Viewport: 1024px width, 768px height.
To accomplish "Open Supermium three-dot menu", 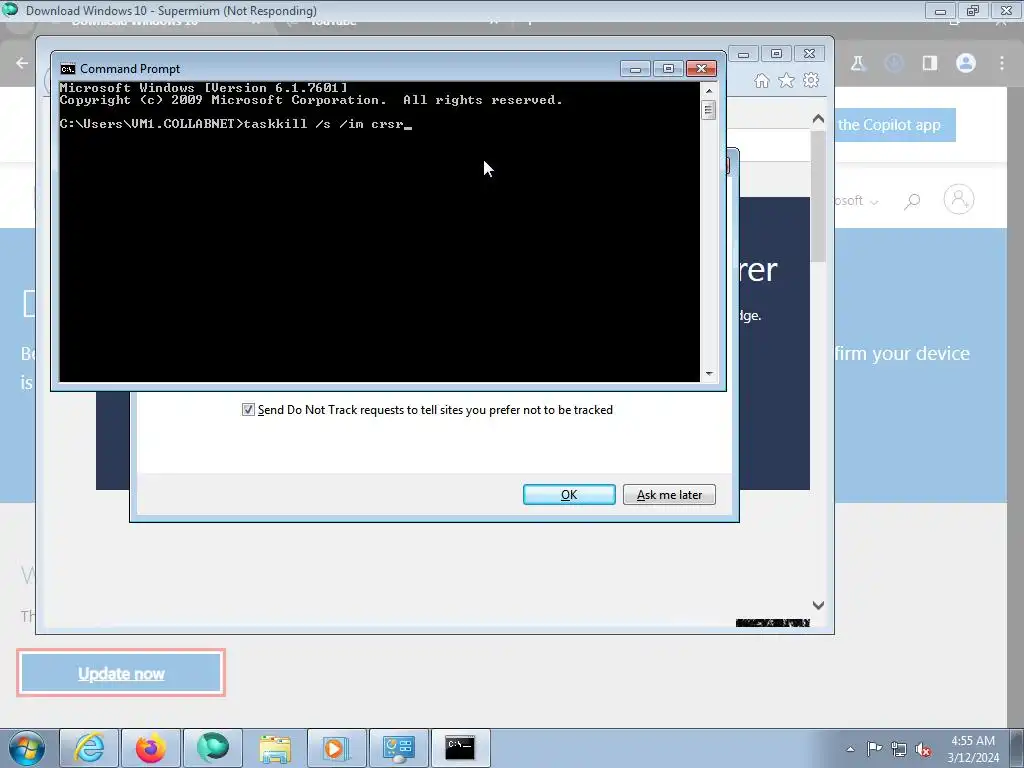I will tap(1002, 63).
